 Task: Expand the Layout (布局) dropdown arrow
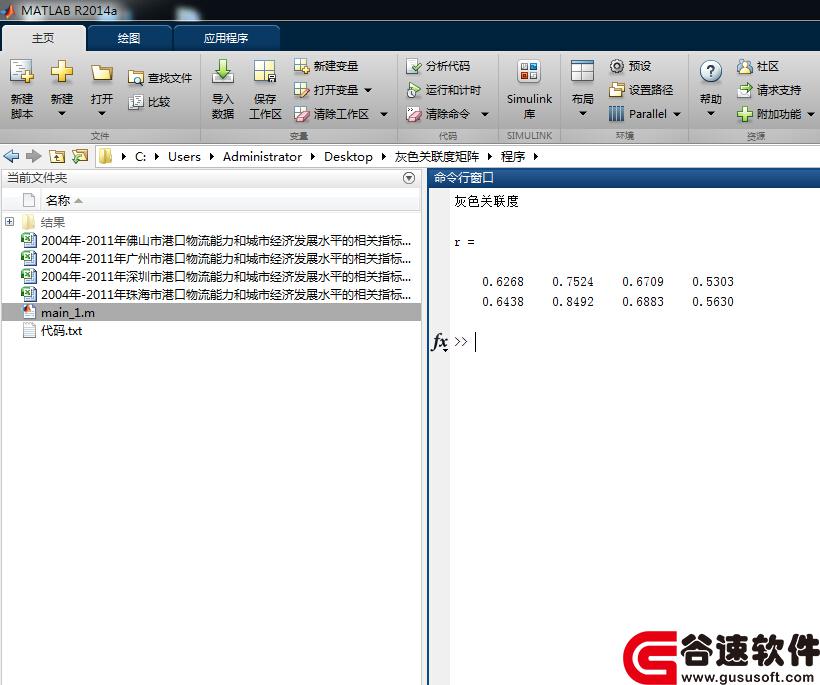pyautogui.click(x=582, y=113)
